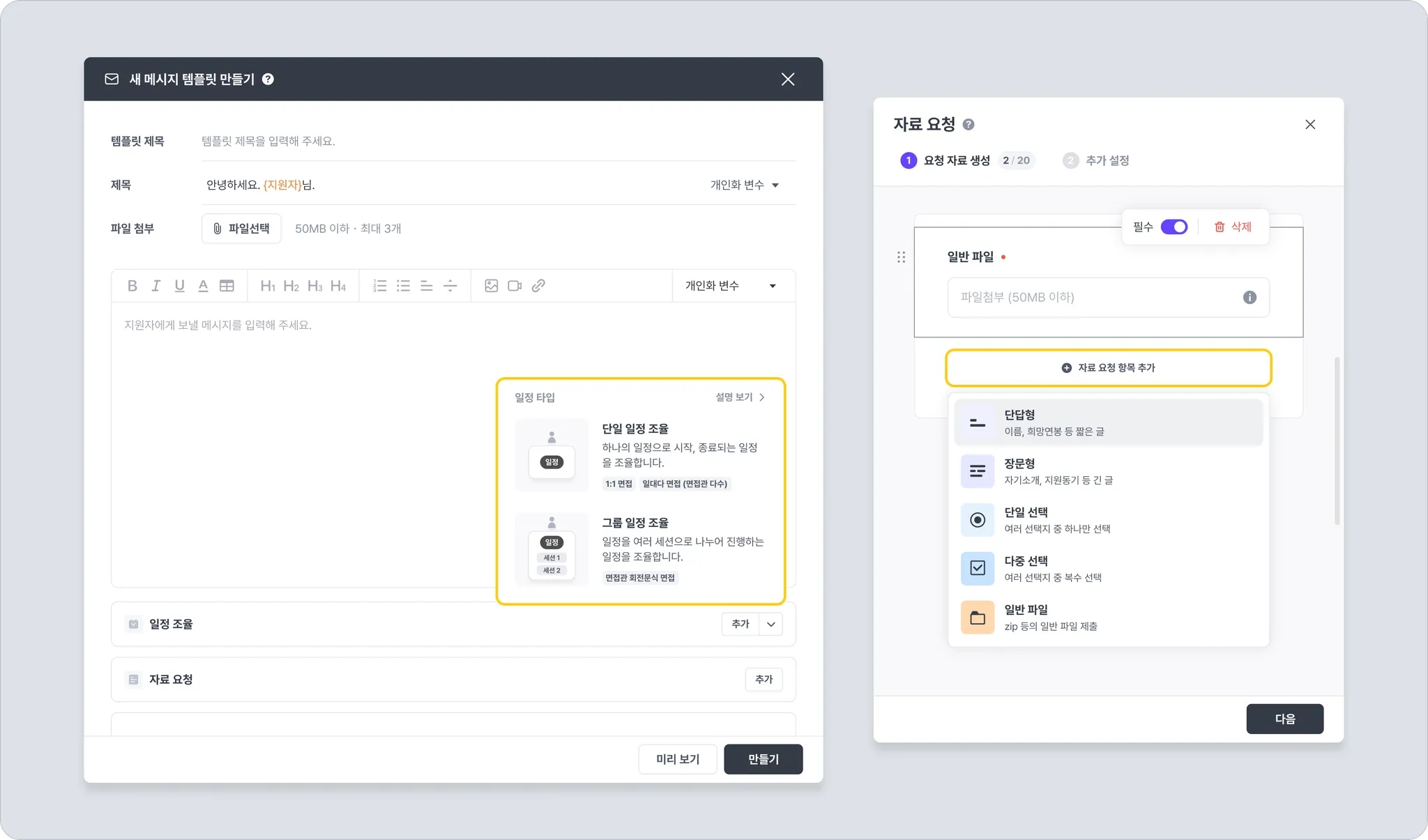Viewport: 1428px width, 840px height.
Task: Apply H2 heading style
Action: coord(291,286)
